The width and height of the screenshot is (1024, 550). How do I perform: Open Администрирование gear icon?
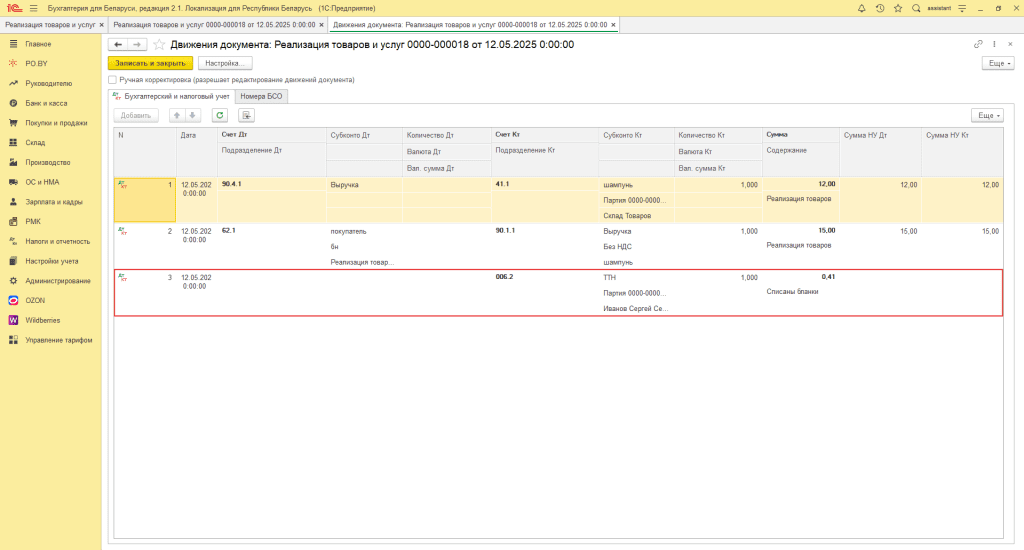(x=13, y=281)
